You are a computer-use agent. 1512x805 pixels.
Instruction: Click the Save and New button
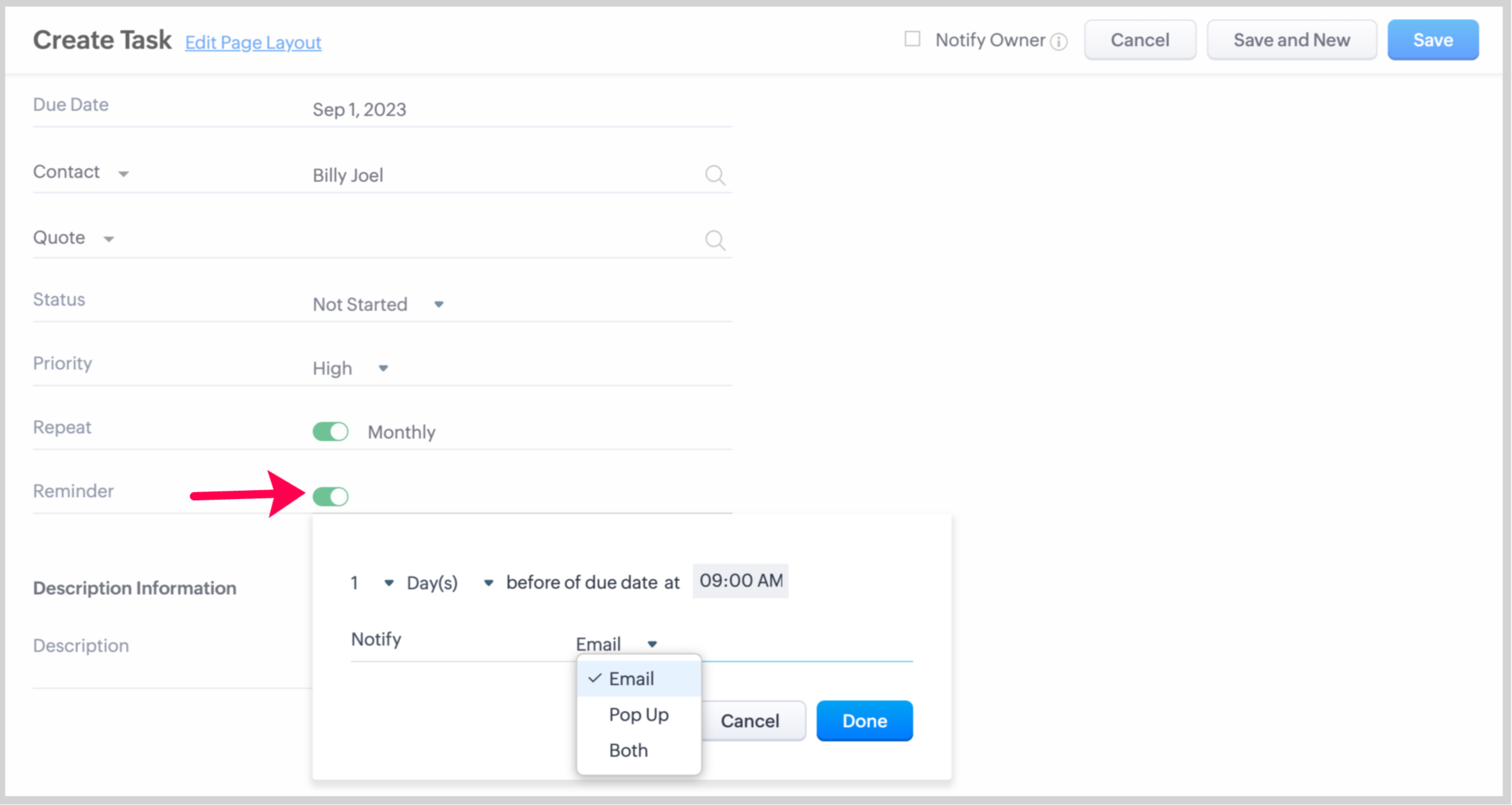1291,40
